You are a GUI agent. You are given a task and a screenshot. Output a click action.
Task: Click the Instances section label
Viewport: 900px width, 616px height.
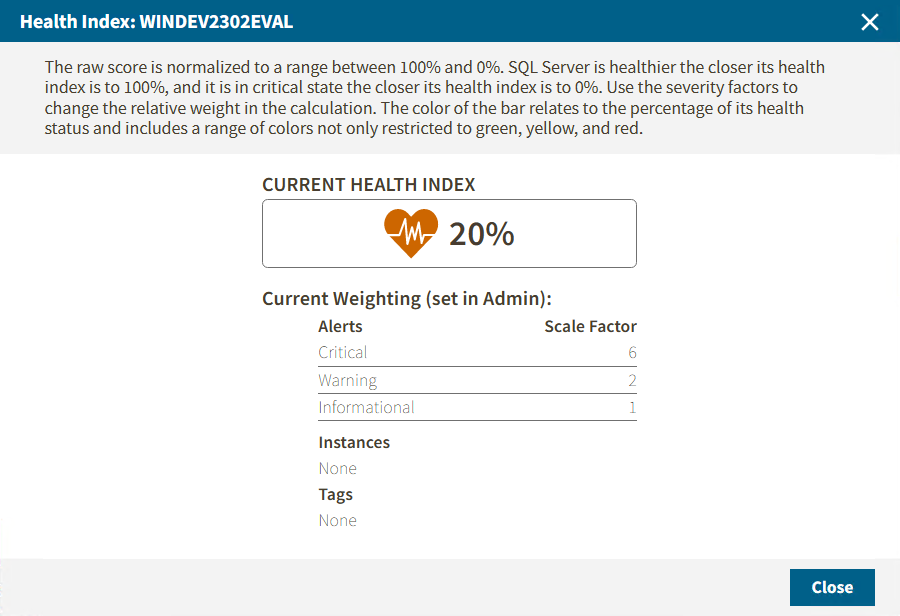354,442
